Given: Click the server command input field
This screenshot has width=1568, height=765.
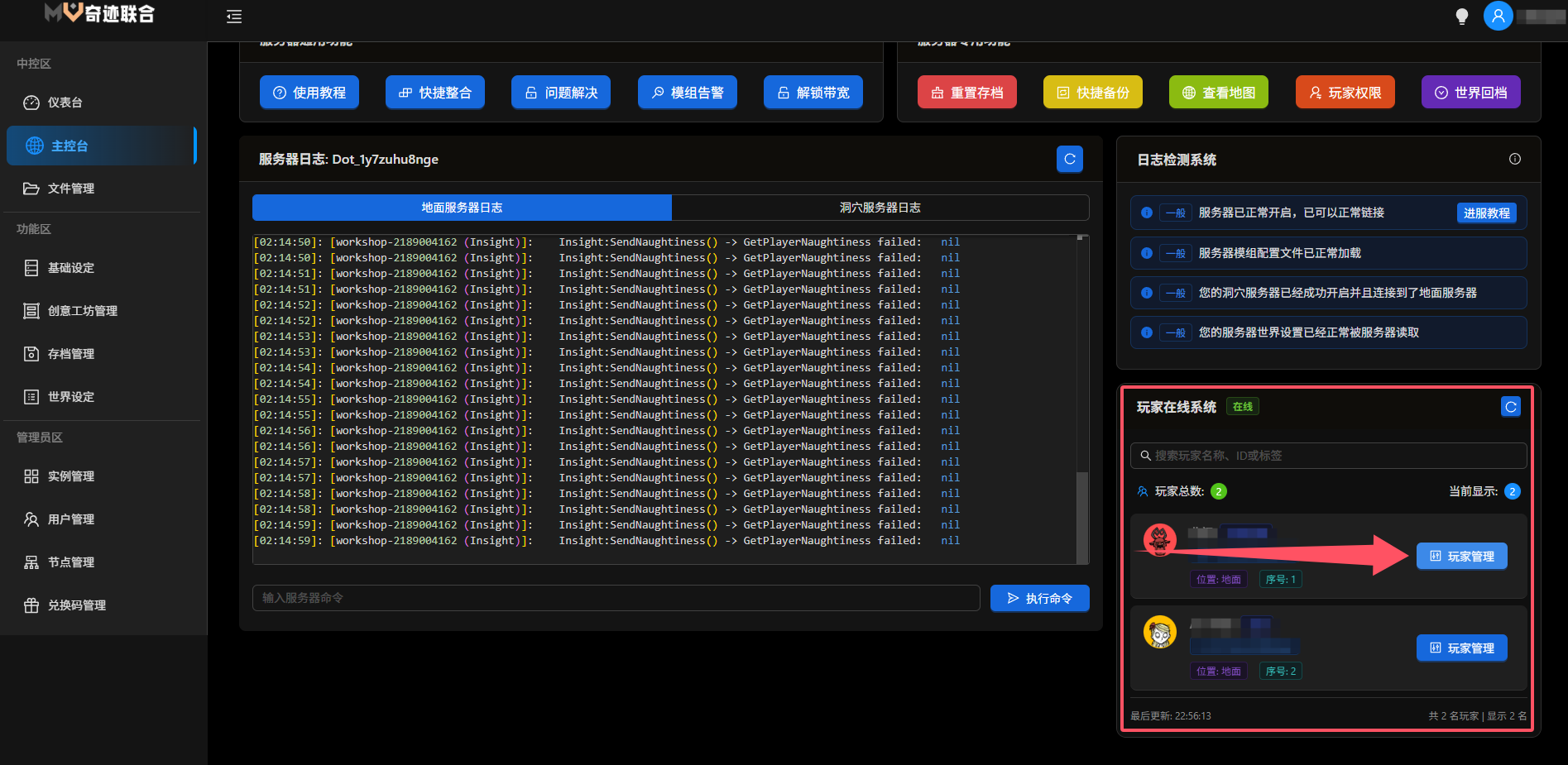Looking at the screenshot, I should pos(616,598).
